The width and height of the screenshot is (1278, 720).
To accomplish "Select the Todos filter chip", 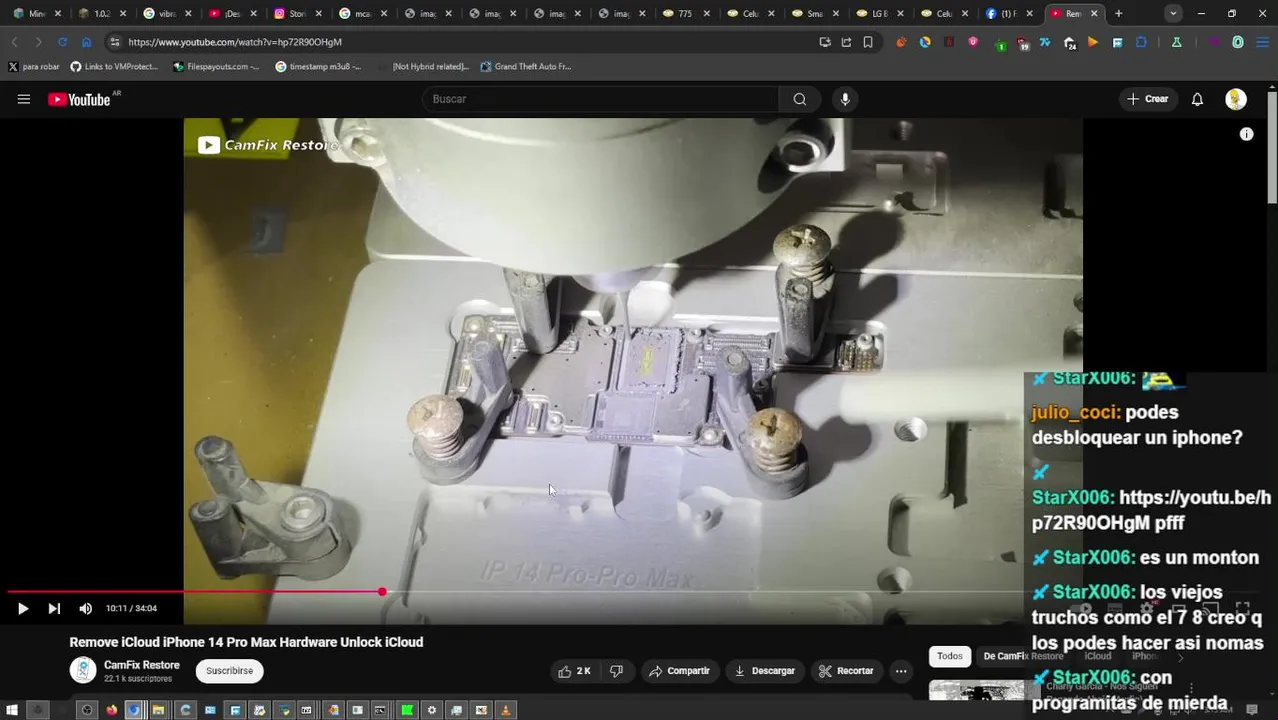I will [950, 656].
